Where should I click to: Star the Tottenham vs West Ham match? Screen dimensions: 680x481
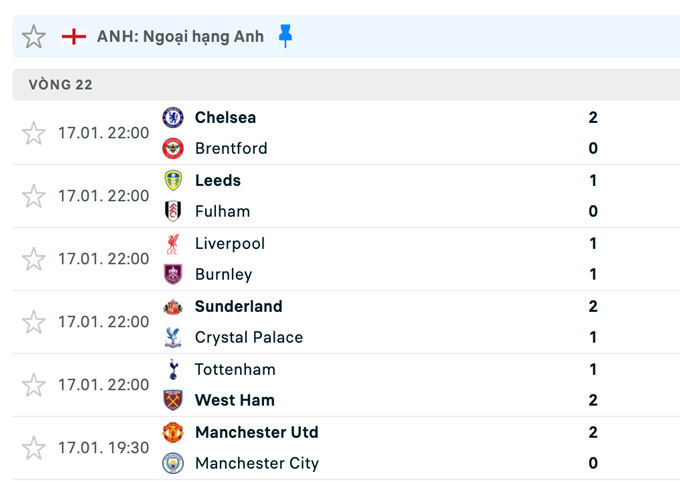click(34, 385)
